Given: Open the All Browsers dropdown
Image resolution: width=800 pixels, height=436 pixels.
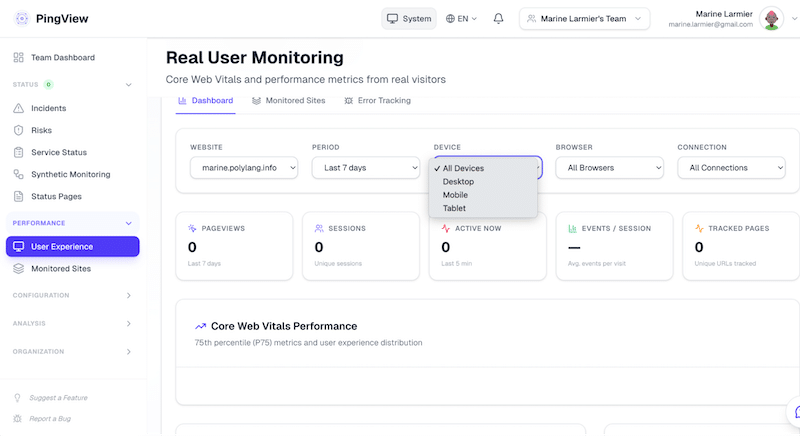Looking at the screenshot, I should coord(609,168).
